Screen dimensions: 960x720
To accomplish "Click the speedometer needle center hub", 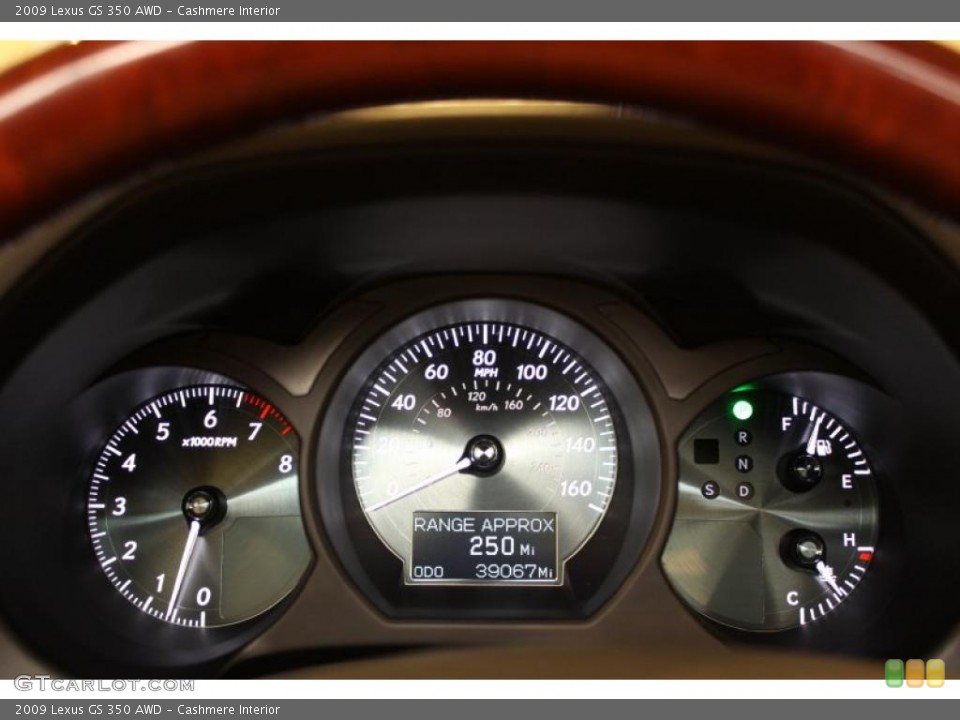I will pos(484,454).
